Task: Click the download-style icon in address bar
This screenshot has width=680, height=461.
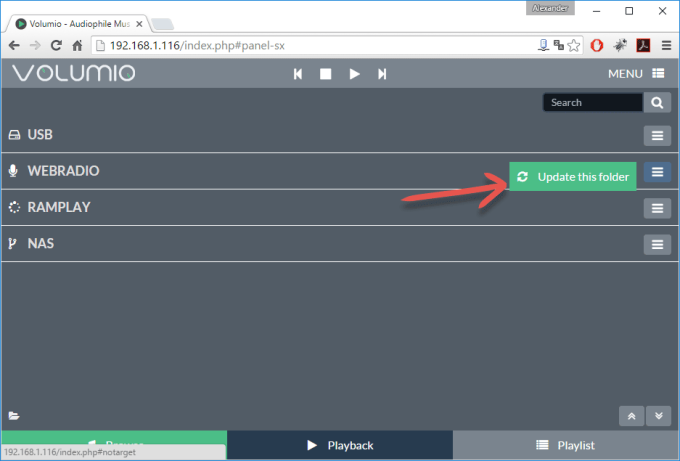Action: [x=543, y=45]
